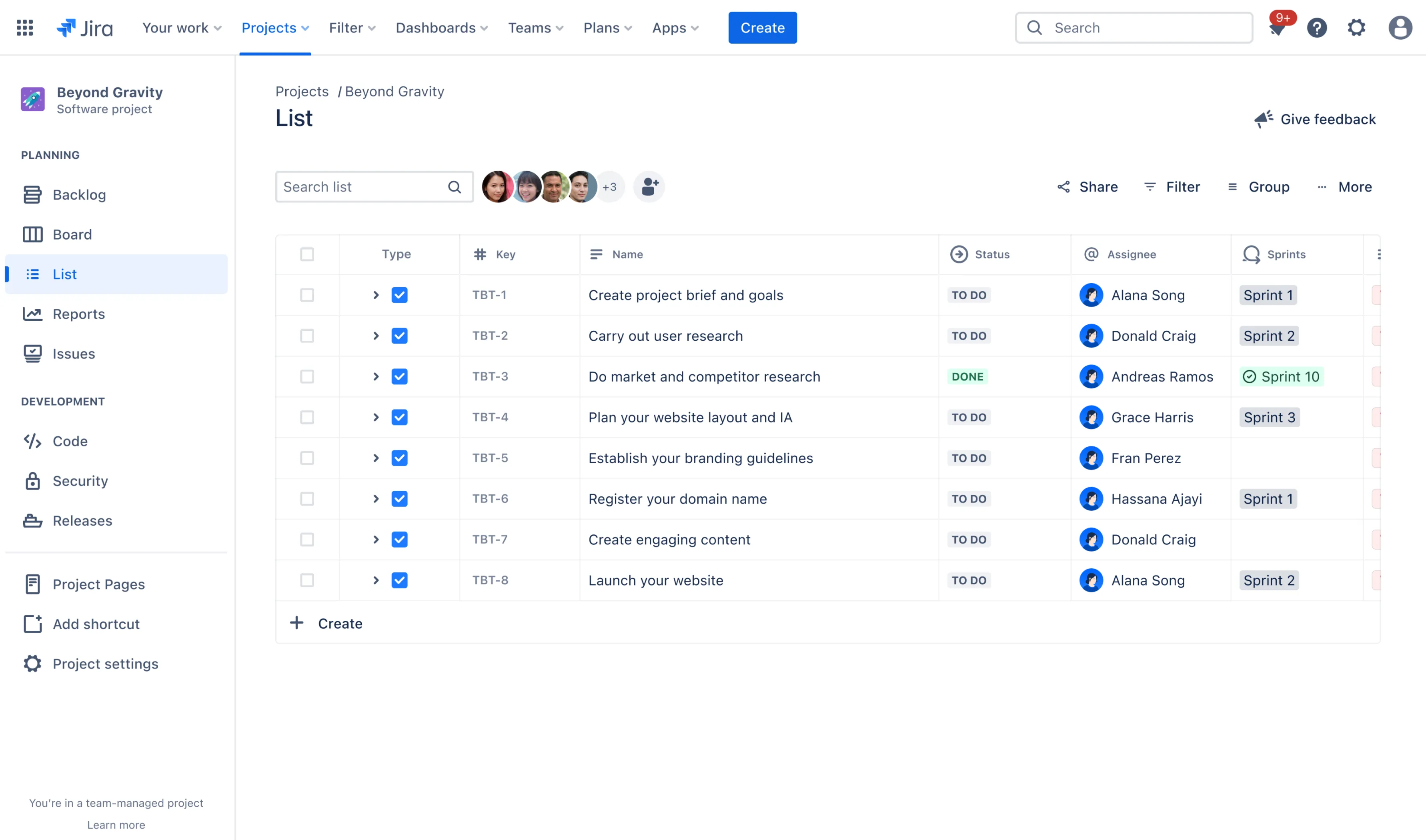This screenshot has width=1426, height=840.
Task: Open the help question mark icon
Action: (x=1317, y=28)
